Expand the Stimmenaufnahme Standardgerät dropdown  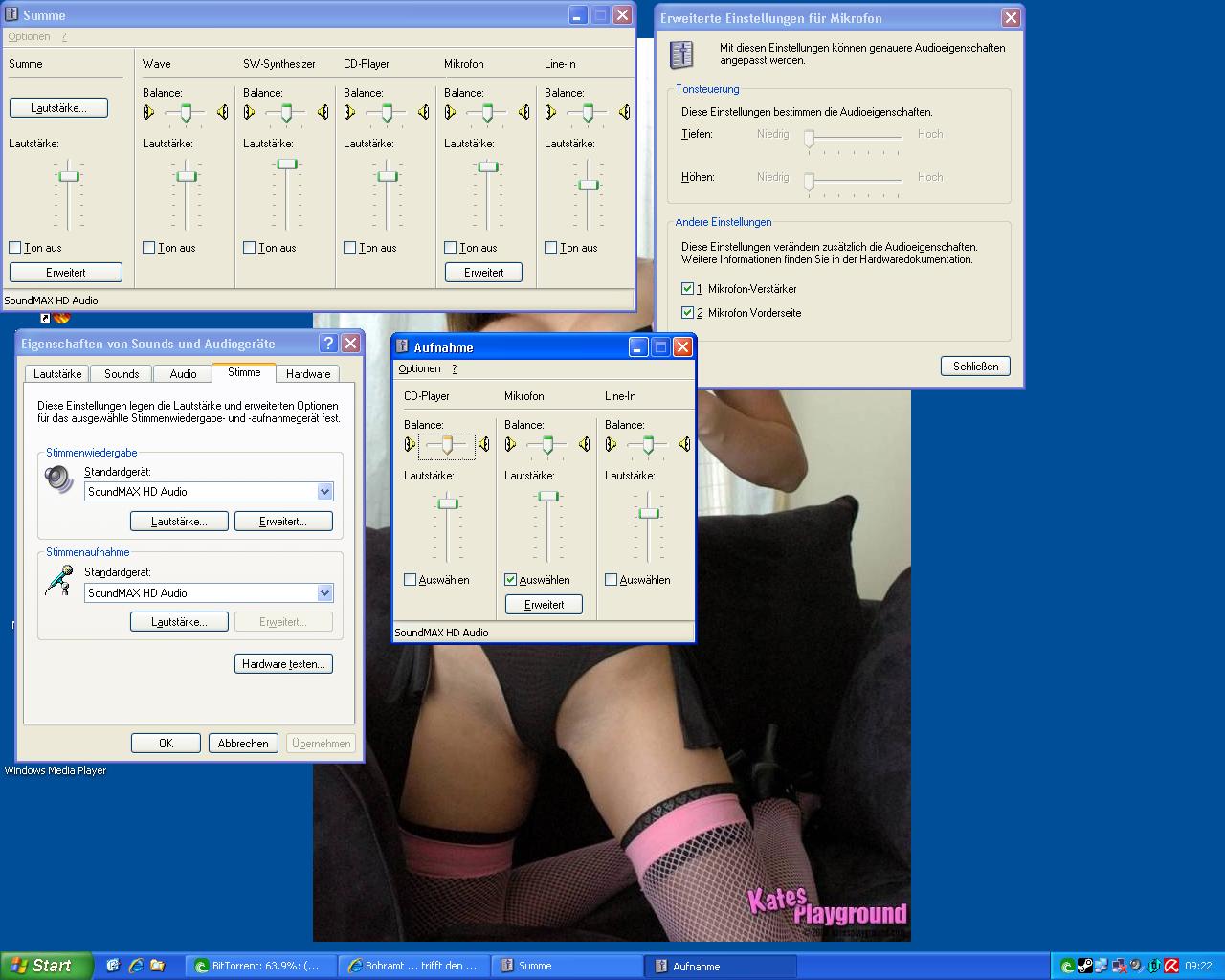[324, 593]
